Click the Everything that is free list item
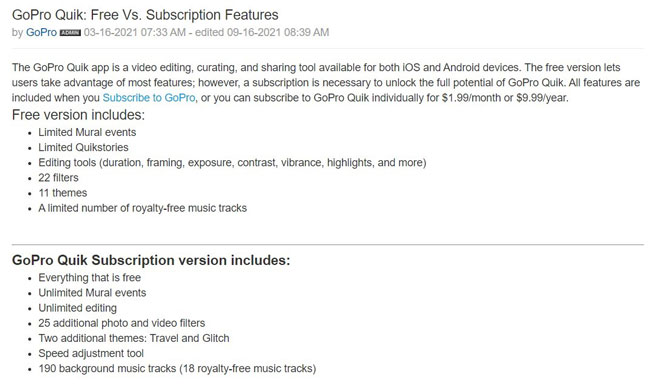This screenshot has width=650, height=387. [90, 278]
